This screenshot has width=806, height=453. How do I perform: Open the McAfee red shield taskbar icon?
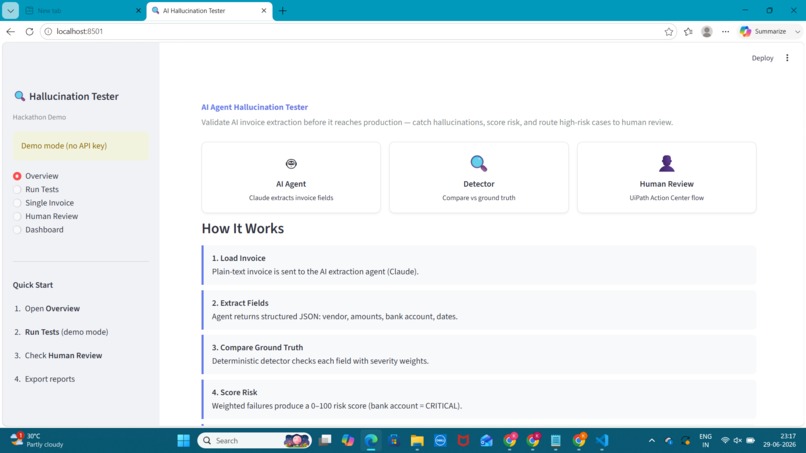pos(463,441)
